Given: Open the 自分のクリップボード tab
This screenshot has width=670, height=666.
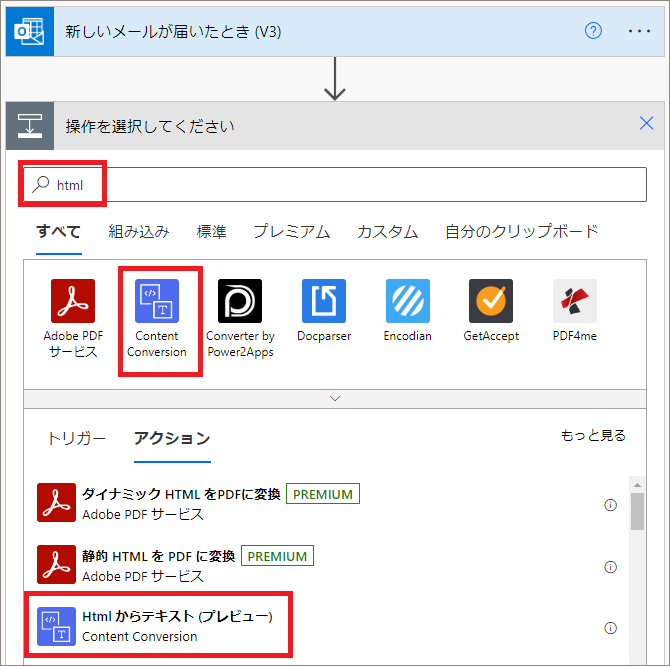Looking at the screenshot, I should [521, 232].
